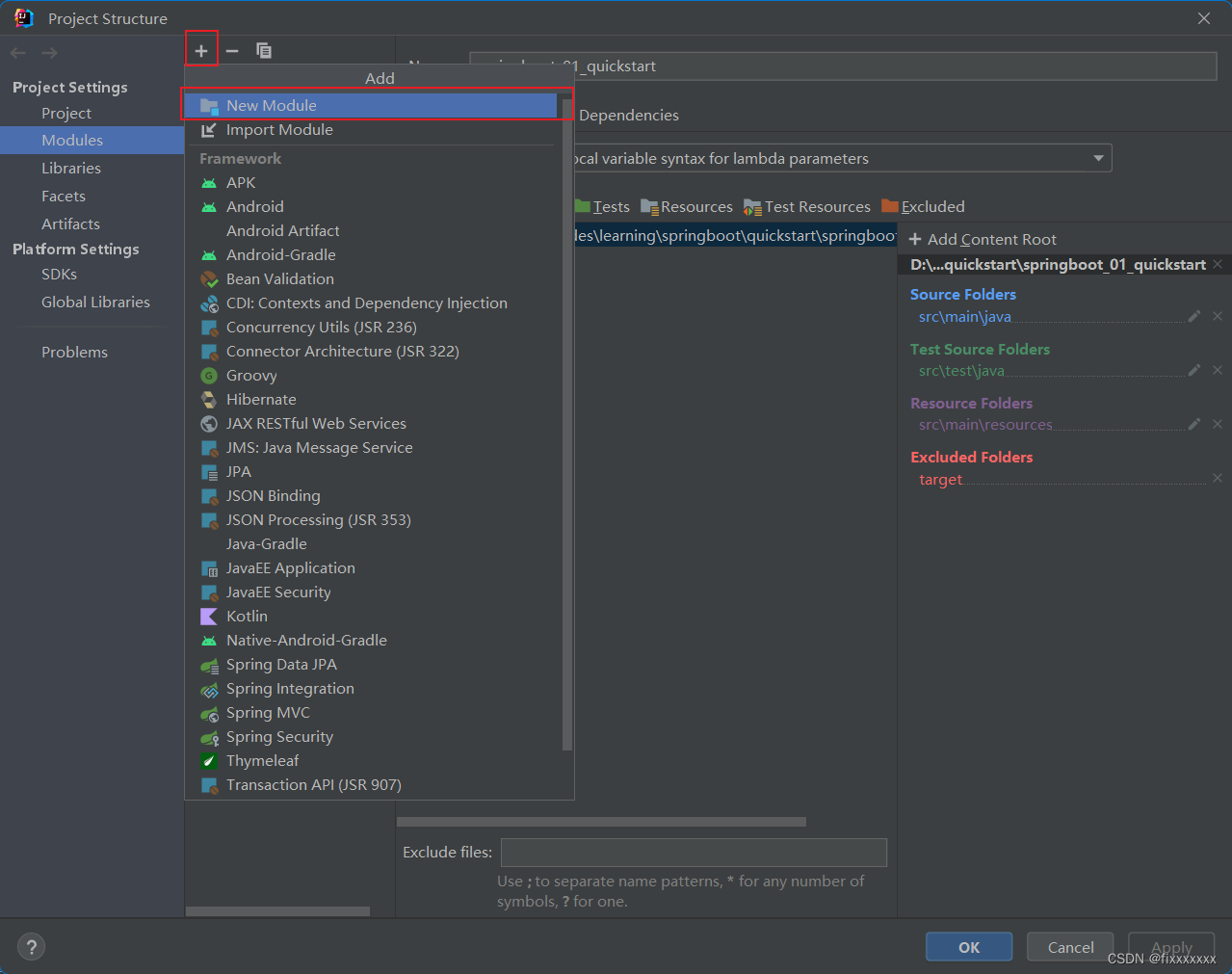Screen dimensions: 1232x974
Task: Add Android framework
Action: pyautogui.click(x=371, y=206)
